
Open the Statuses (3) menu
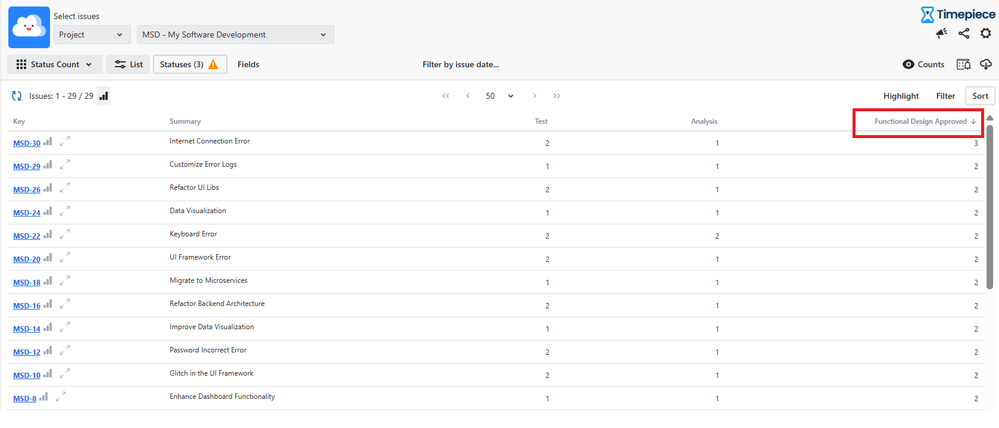189,65
